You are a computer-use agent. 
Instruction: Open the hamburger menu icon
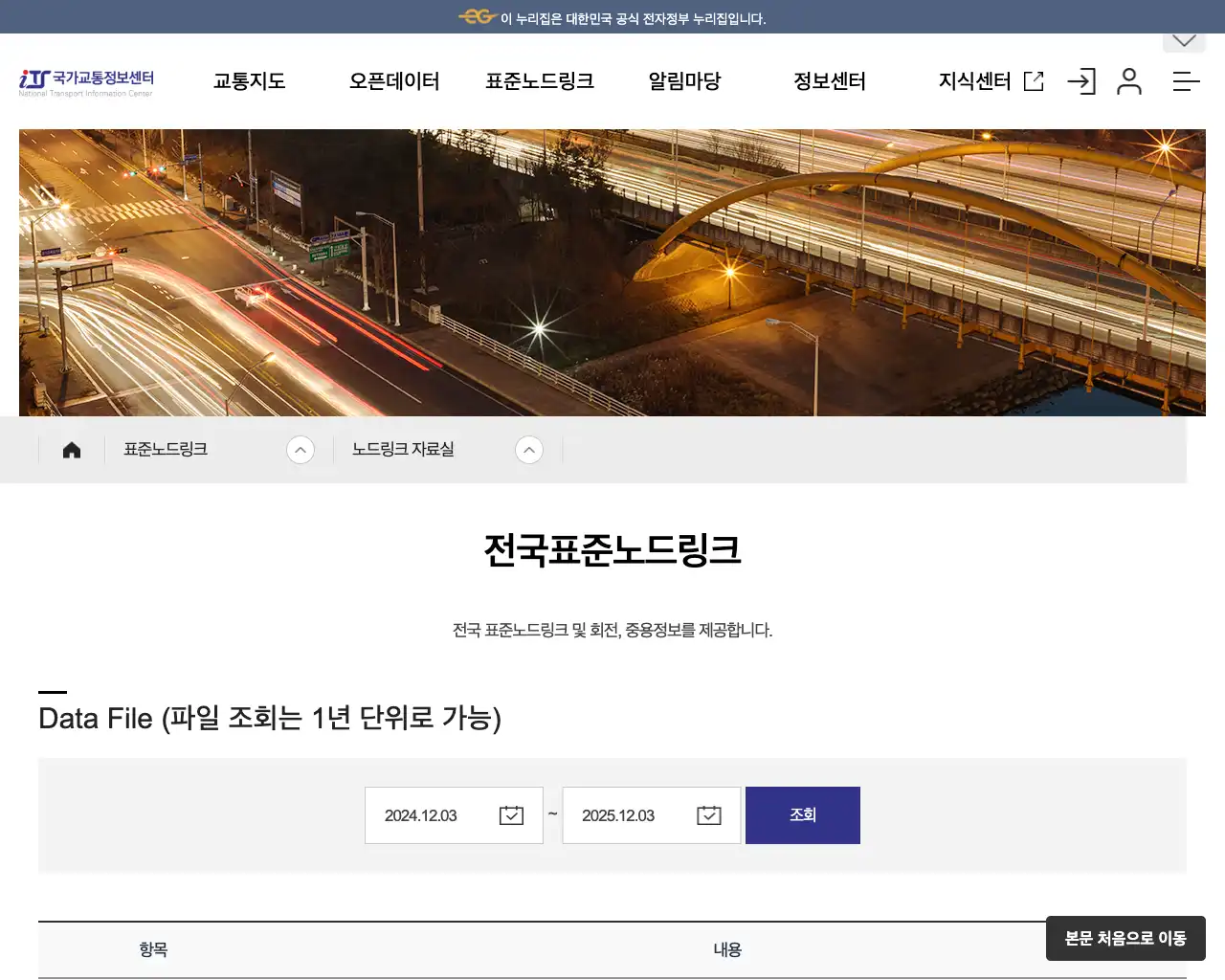pos(1185,81)
